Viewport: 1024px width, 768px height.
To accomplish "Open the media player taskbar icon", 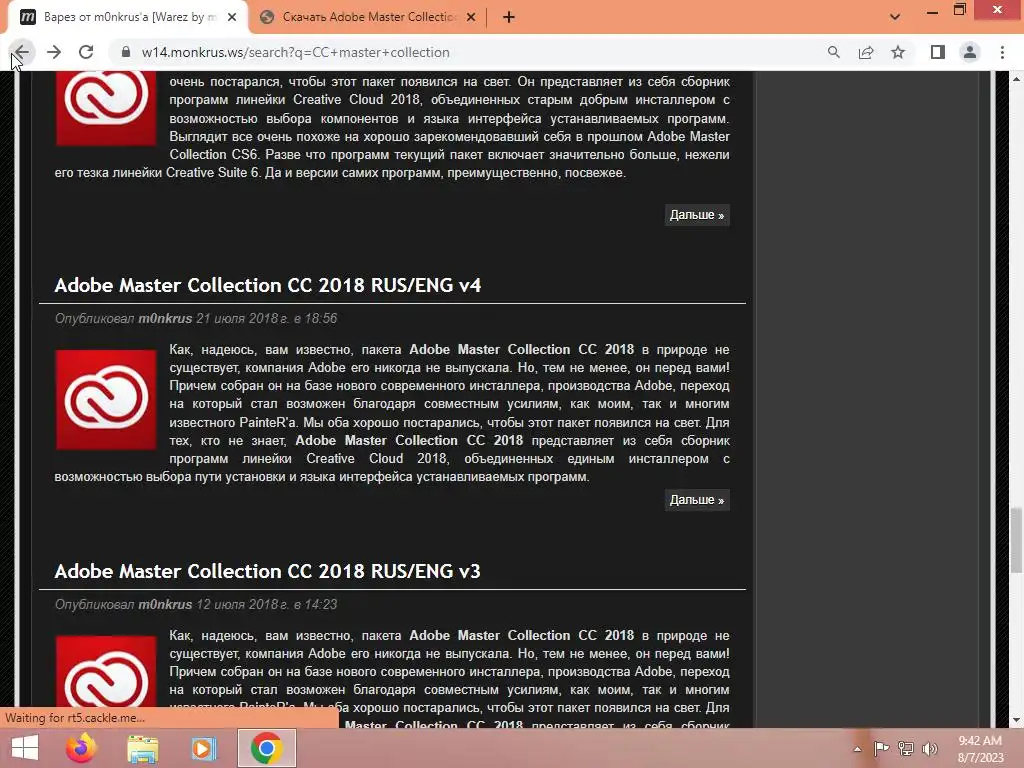I will click(x=203, y=748).
